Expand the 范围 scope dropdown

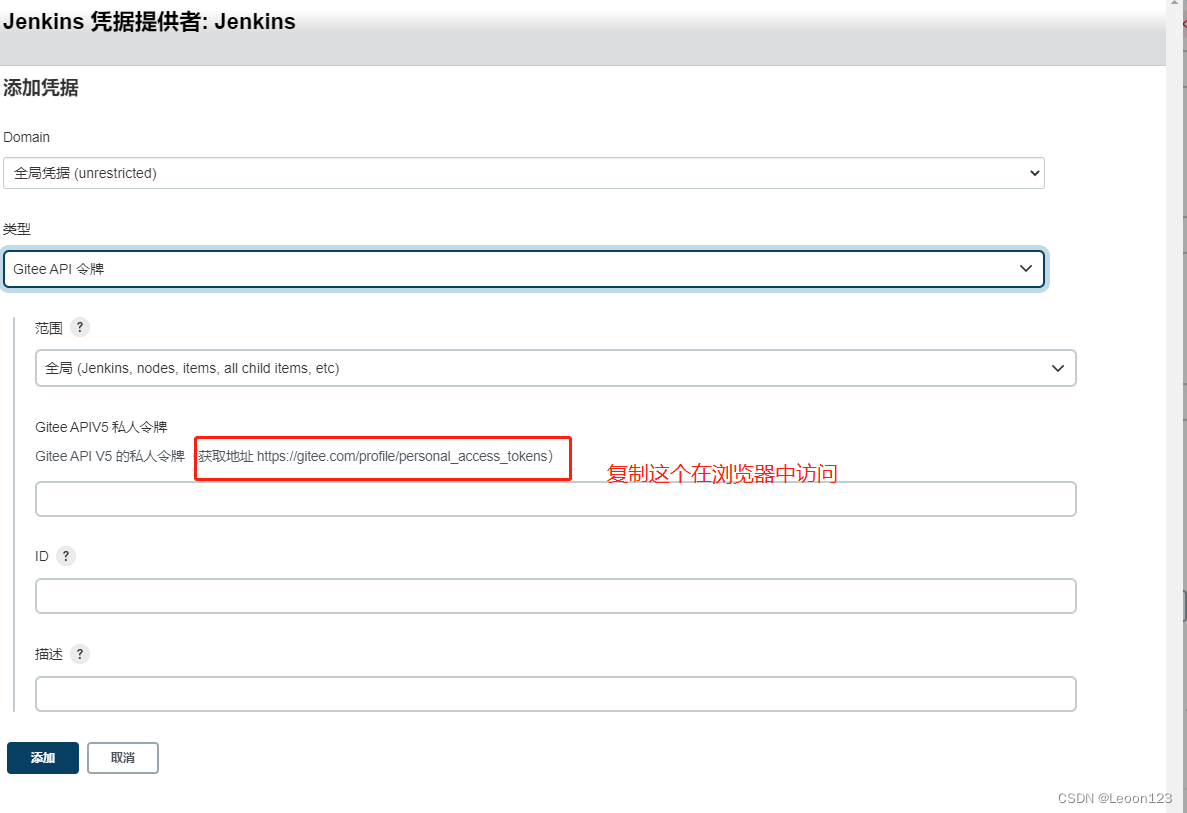[x=556, y=368]
